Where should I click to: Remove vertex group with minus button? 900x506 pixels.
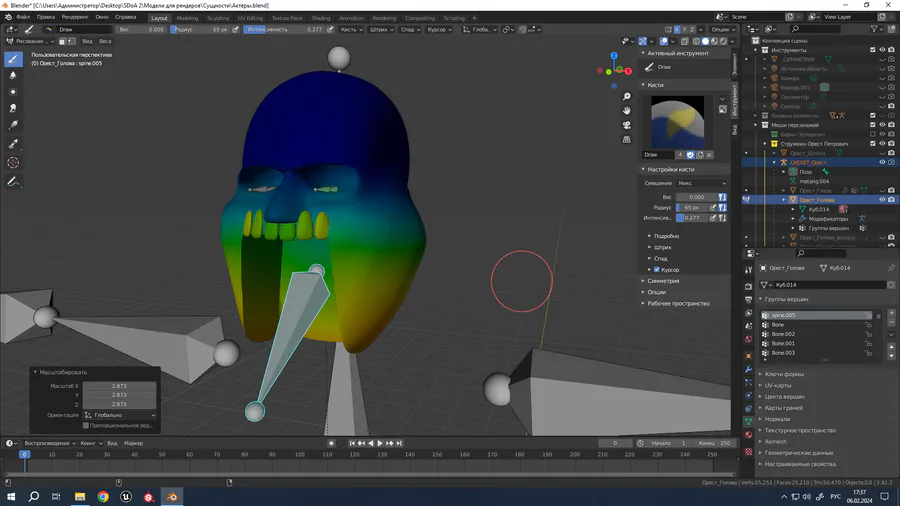coord(891,322)
